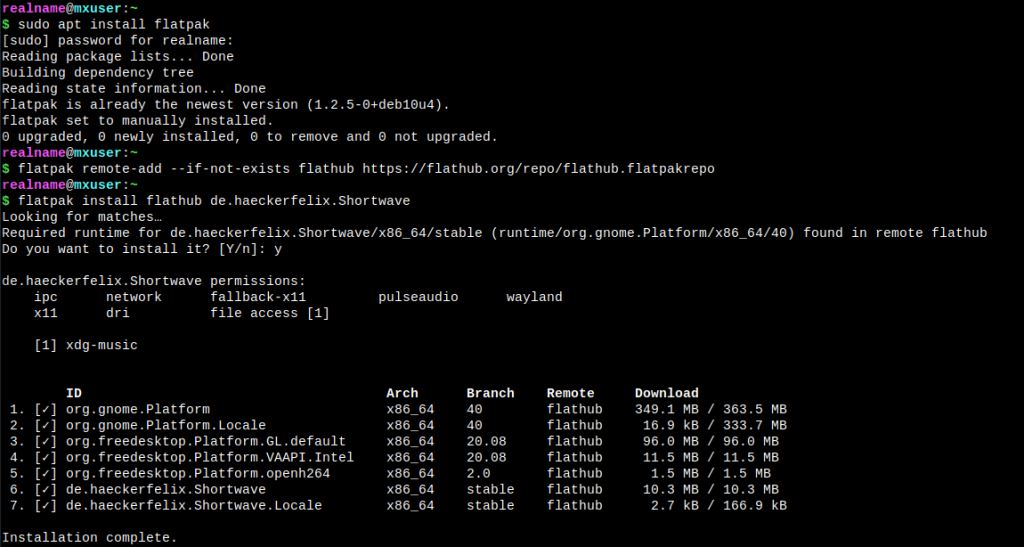Click the org.gnome.Platform checkmark box
1024x547 pixels.
(46, 409)
